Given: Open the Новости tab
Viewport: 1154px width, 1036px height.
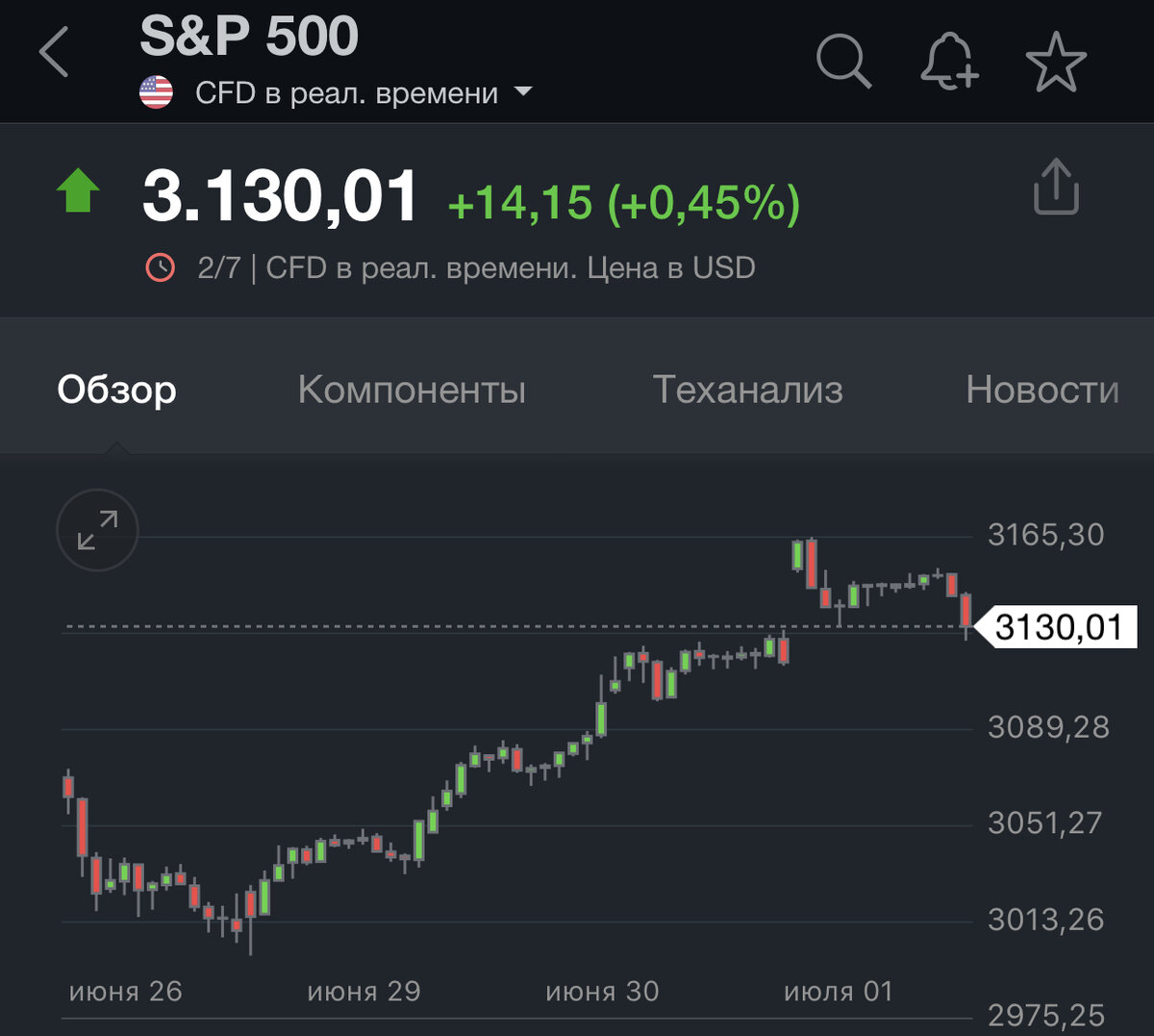Looking at the screenshot, I should (x=1042, y=390).
